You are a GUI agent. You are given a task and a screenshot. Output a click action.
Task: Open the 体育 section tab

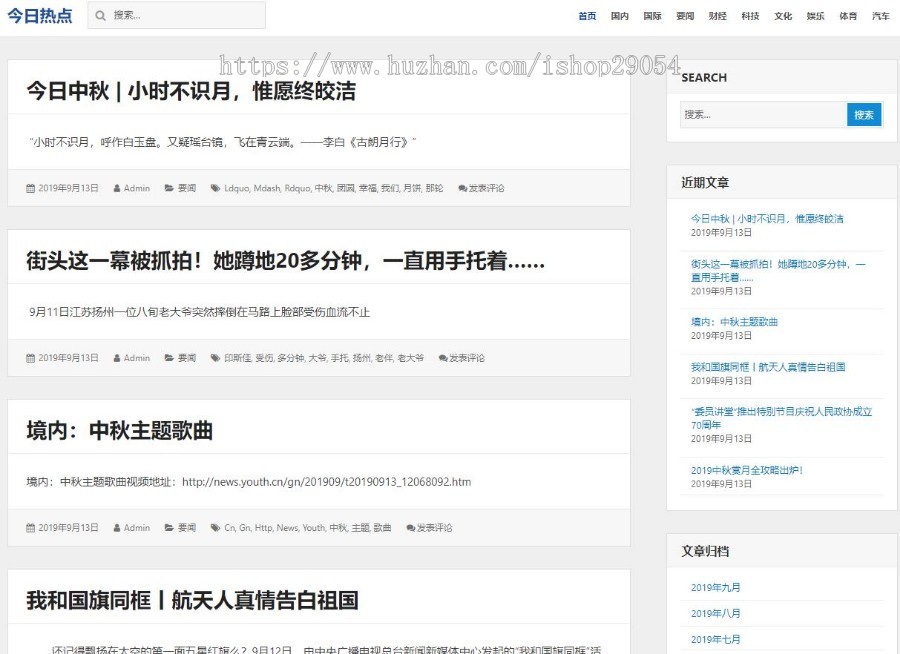[x=848, y=16]
